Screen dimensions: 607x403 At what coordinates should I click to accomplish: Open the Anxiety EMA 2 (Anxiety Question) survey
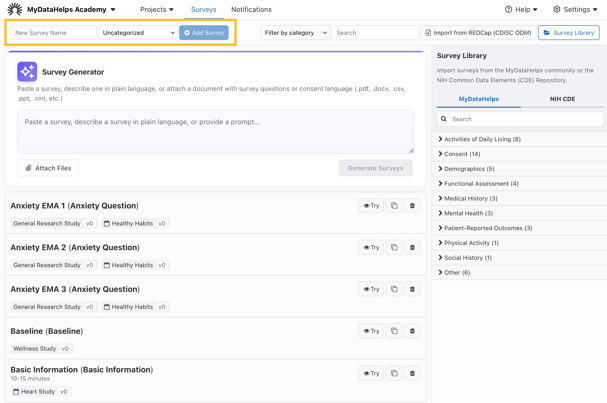(75, 248)
